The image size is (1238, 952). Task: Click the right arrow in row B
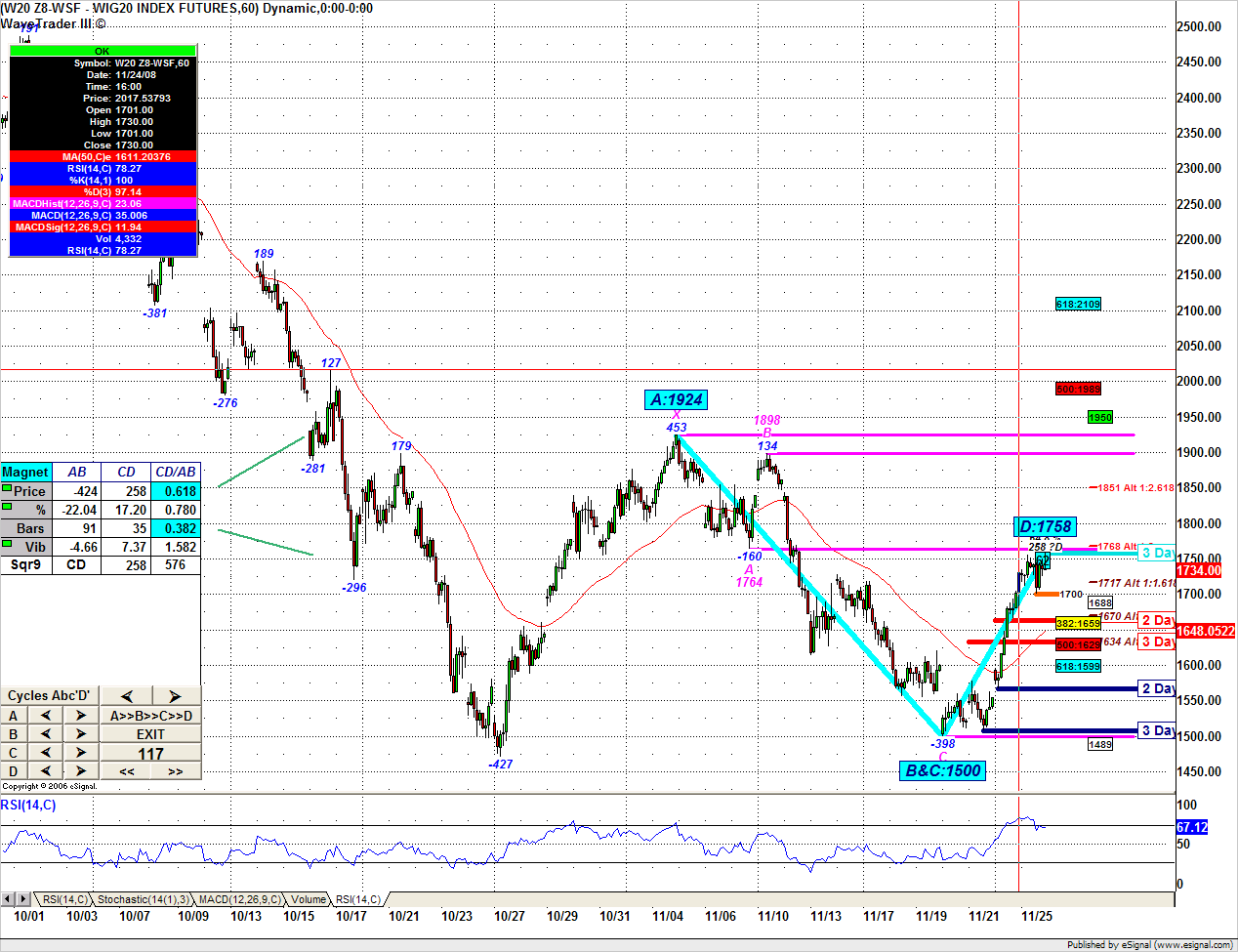(81, 734)
